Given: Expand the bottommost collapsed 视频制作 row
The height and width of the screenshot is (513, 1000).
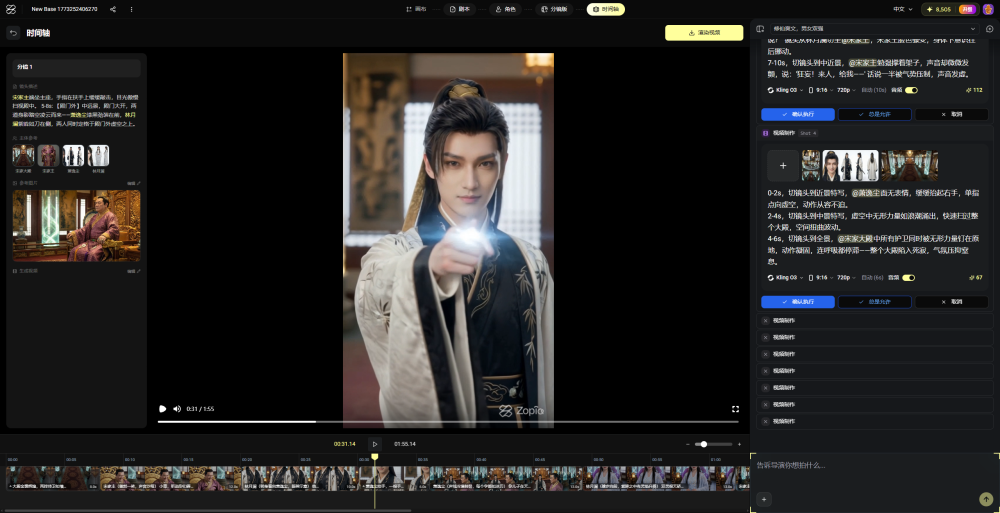Looking at the screenshot, I should [x=875, y=421].
